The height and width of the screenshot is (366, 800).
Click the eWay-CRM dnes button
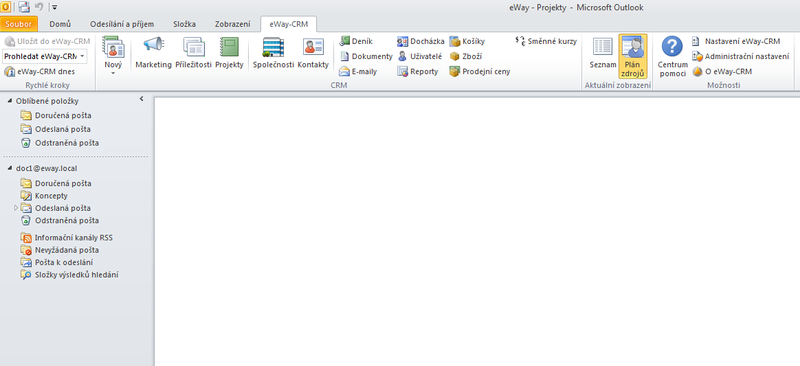pyautogui.click(x=39, y=71)
